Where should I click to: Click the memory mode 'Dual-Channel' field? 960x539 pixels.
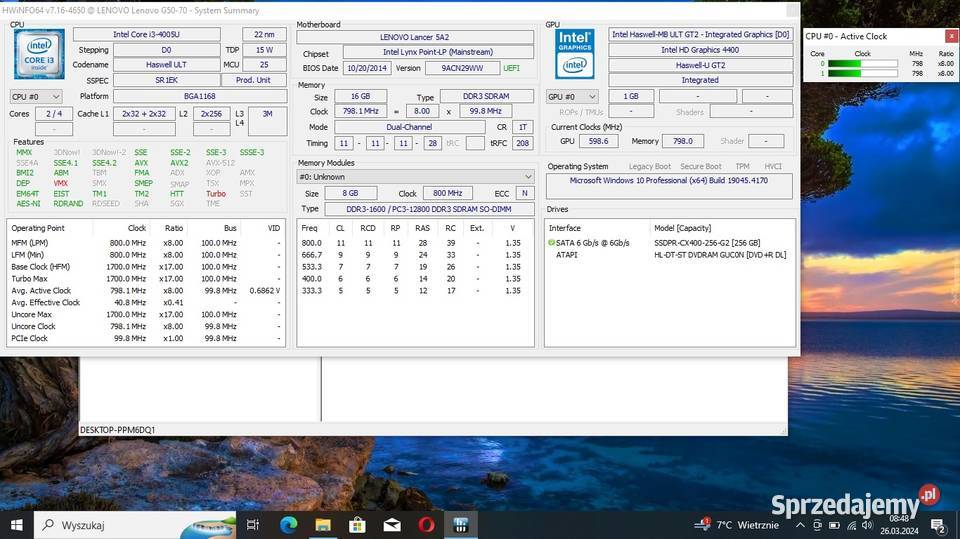[x=409, y=127]
